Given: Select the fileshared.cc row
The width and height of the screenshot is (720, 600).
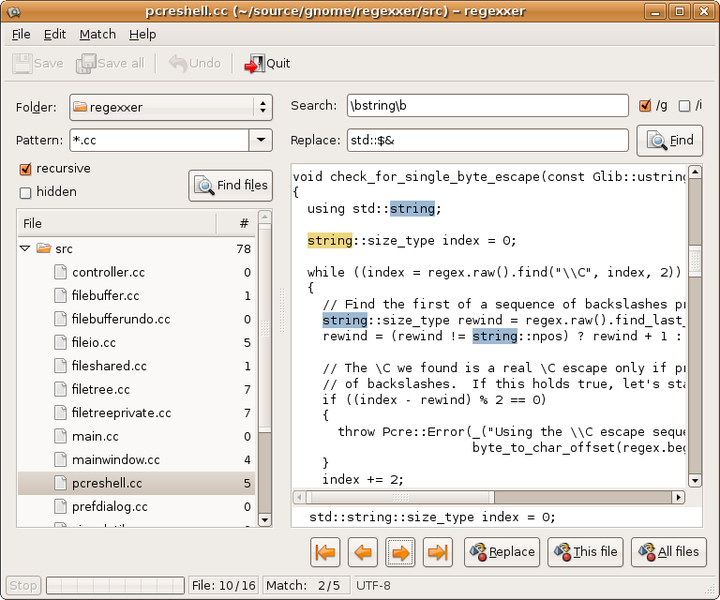Looking at the screenshot, I should pyautogui.click(x=137, y=365).
